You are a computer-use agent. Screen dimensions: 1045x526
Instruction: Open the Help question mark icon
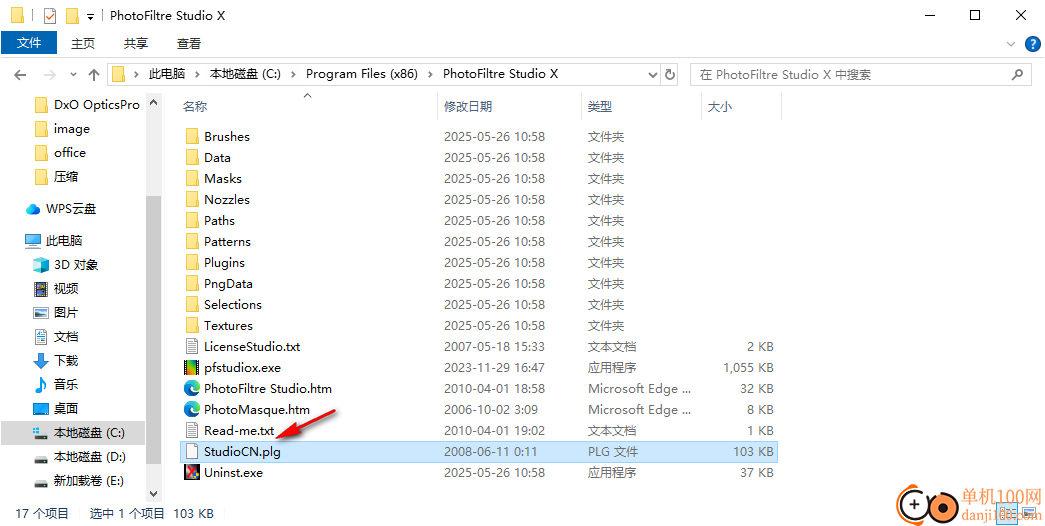(1032, 44)
